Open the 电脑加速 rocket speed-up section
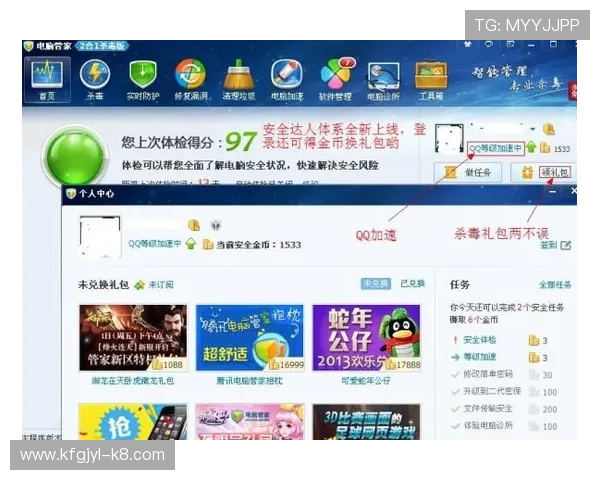This screenshot has width=600, height=480. pos(287,80)
